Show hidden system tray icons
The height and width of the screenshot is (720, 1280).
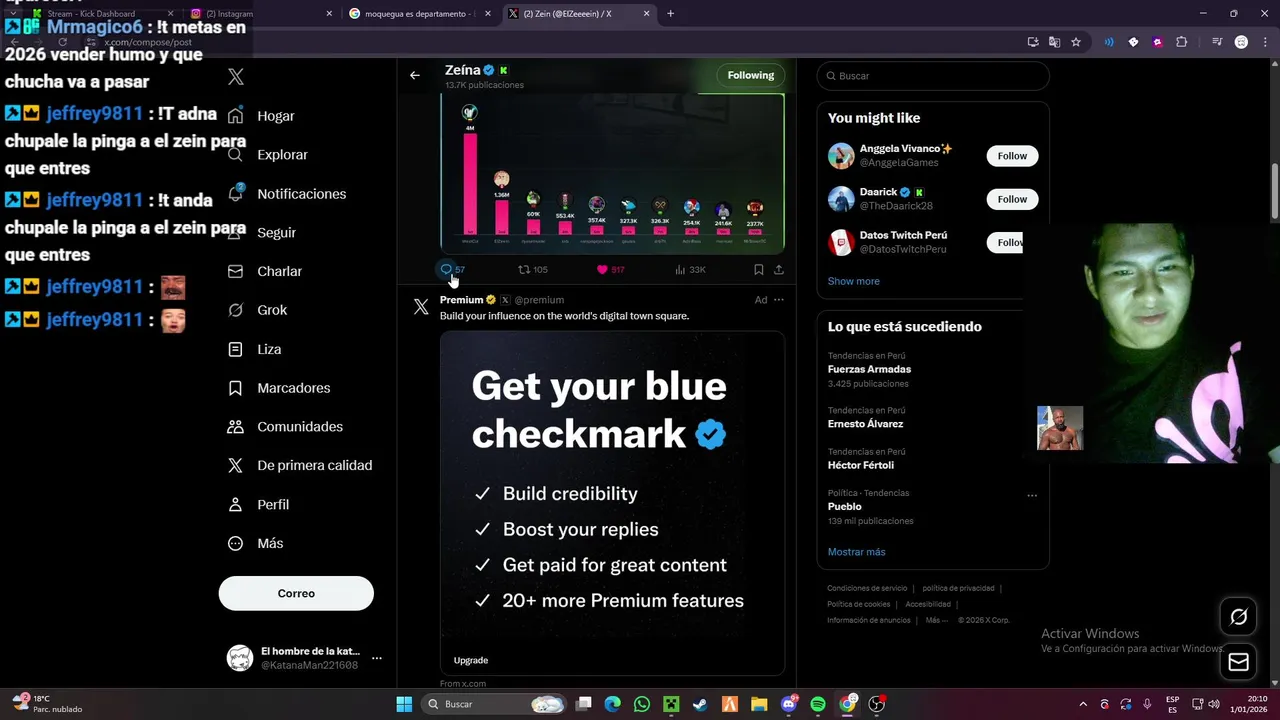pyautogui.click(x=1083, y=704)
